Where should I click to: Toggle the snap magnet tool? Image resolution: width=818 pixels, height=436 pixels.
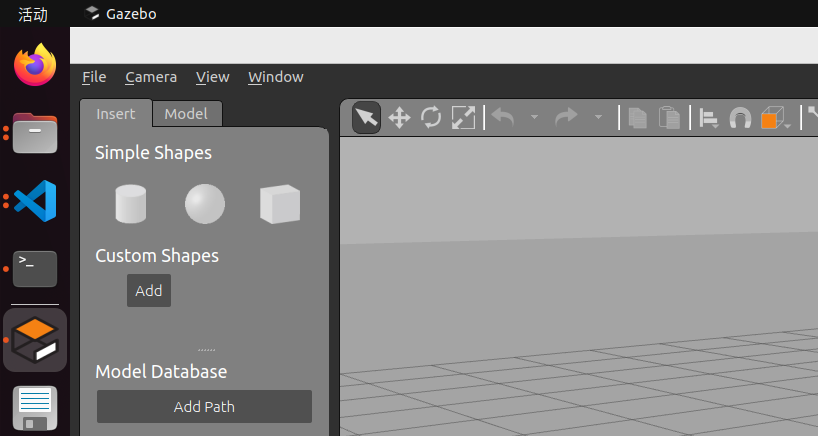tap(740, 118)
